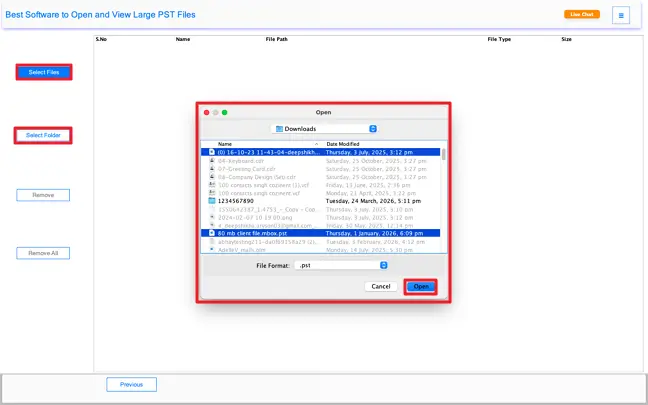Confirm with the Open button
This screenshot has height=405, width=648.
420,286
